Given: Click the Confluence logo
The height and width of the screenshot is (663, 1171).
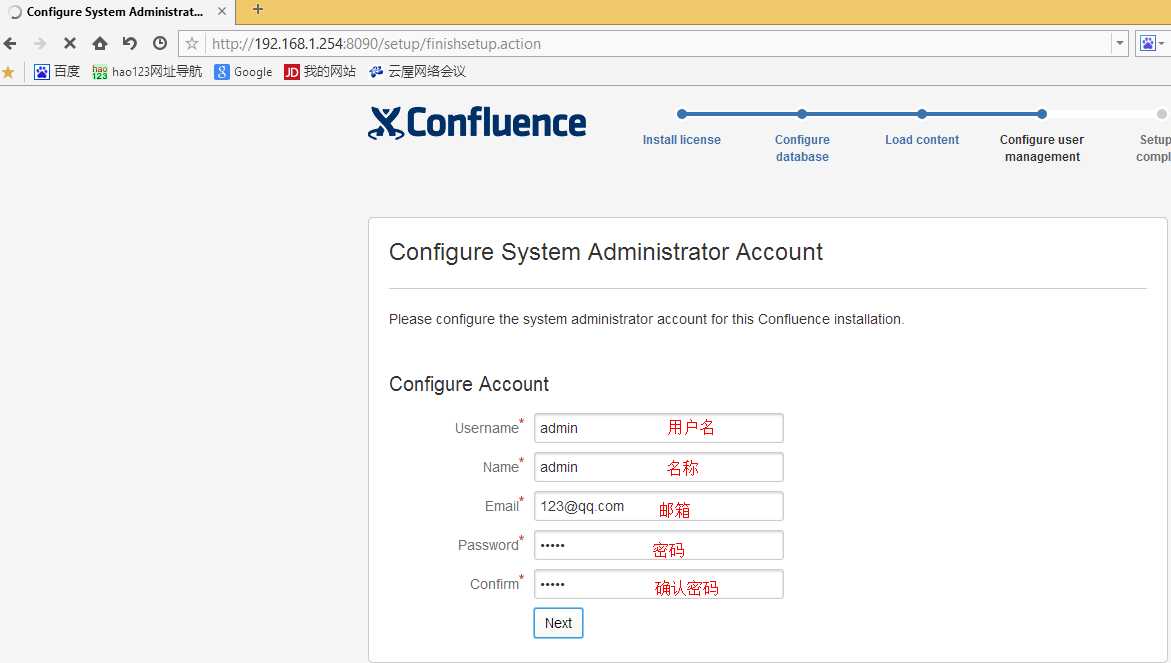Looking at the screenshot, I should 477,123.
